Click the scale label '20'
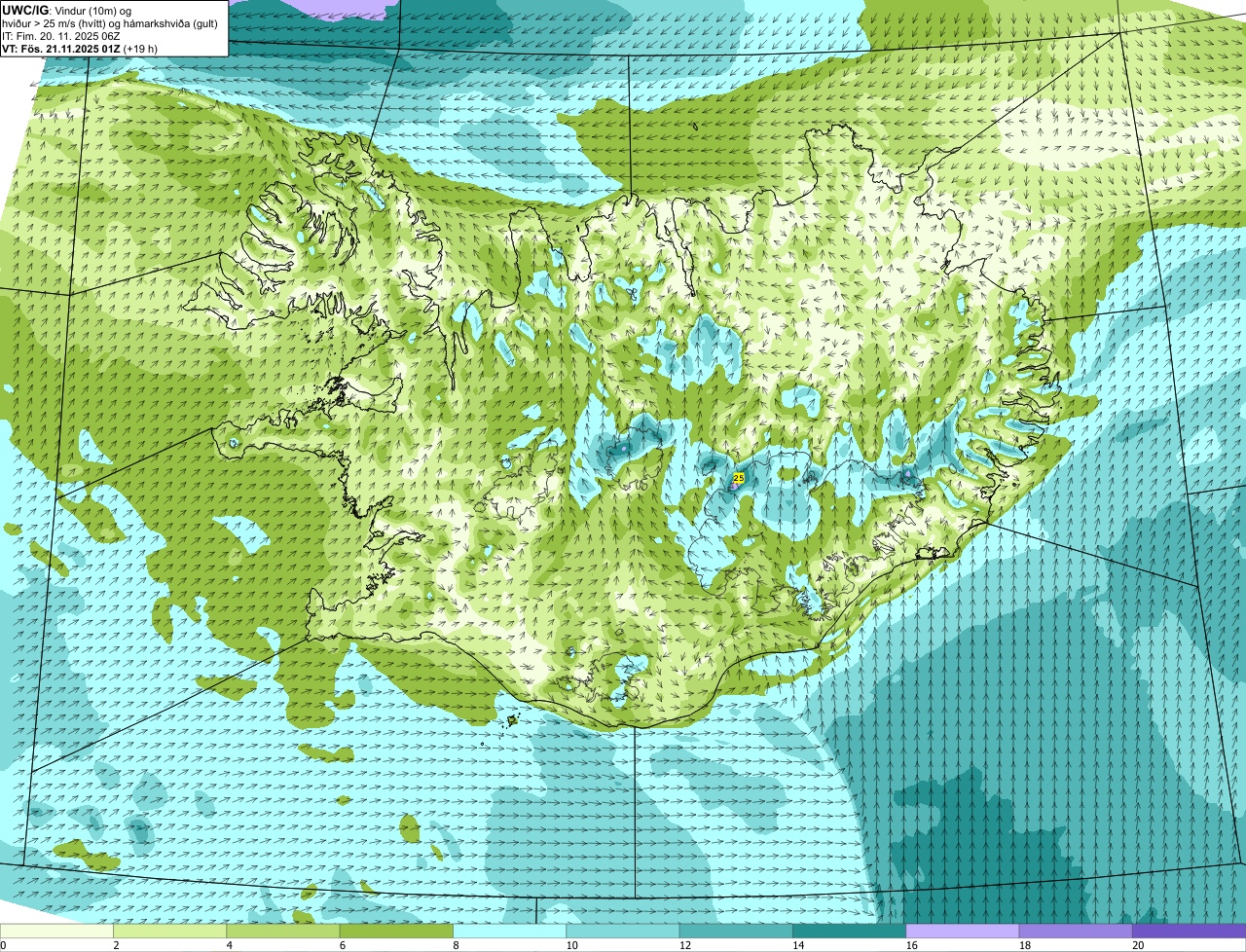The width and height of the screenshot is (1246, 952). click(x=1138, y=945)
